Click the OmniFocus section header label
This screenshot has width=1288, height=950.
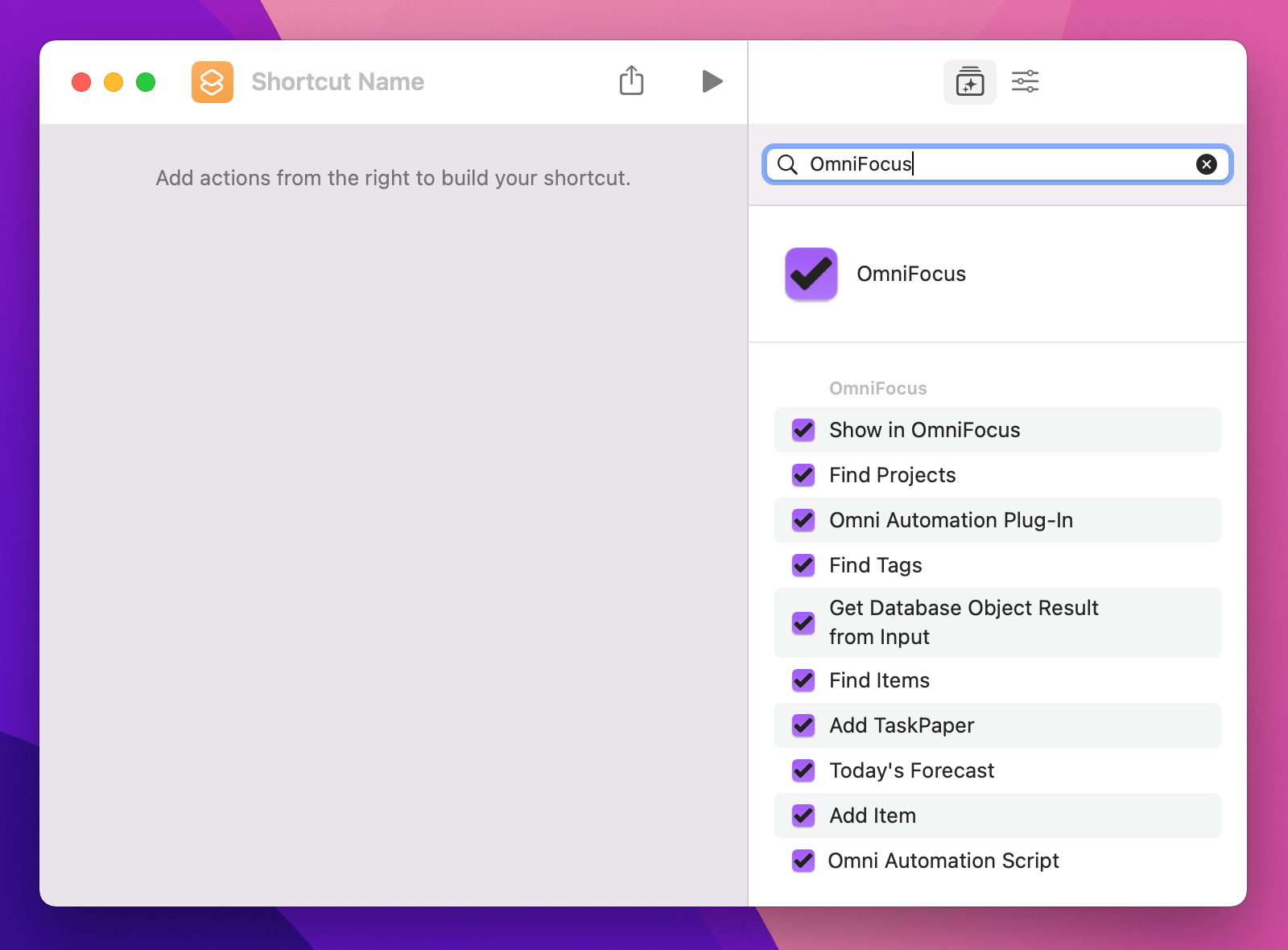pyautogui.click(x=878, y=388)
